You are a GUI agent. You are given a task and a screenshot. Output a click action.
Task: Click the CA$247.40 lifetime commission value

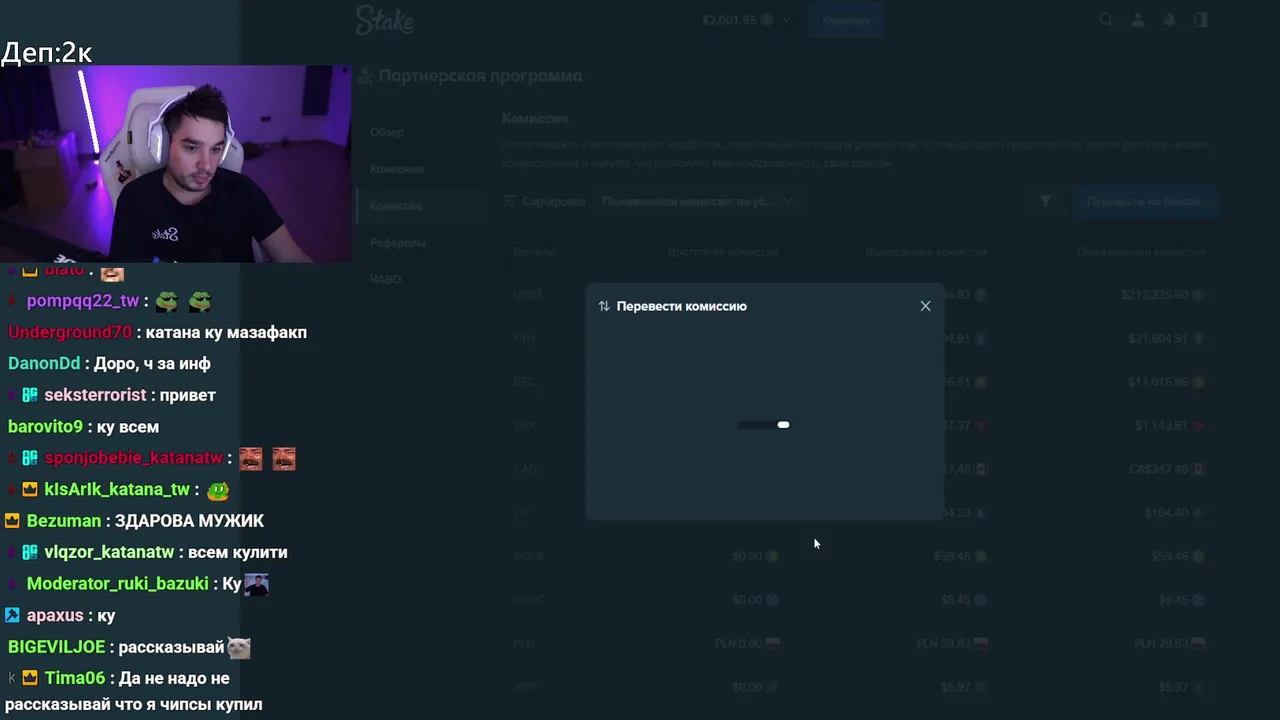tap(1159, 469)
